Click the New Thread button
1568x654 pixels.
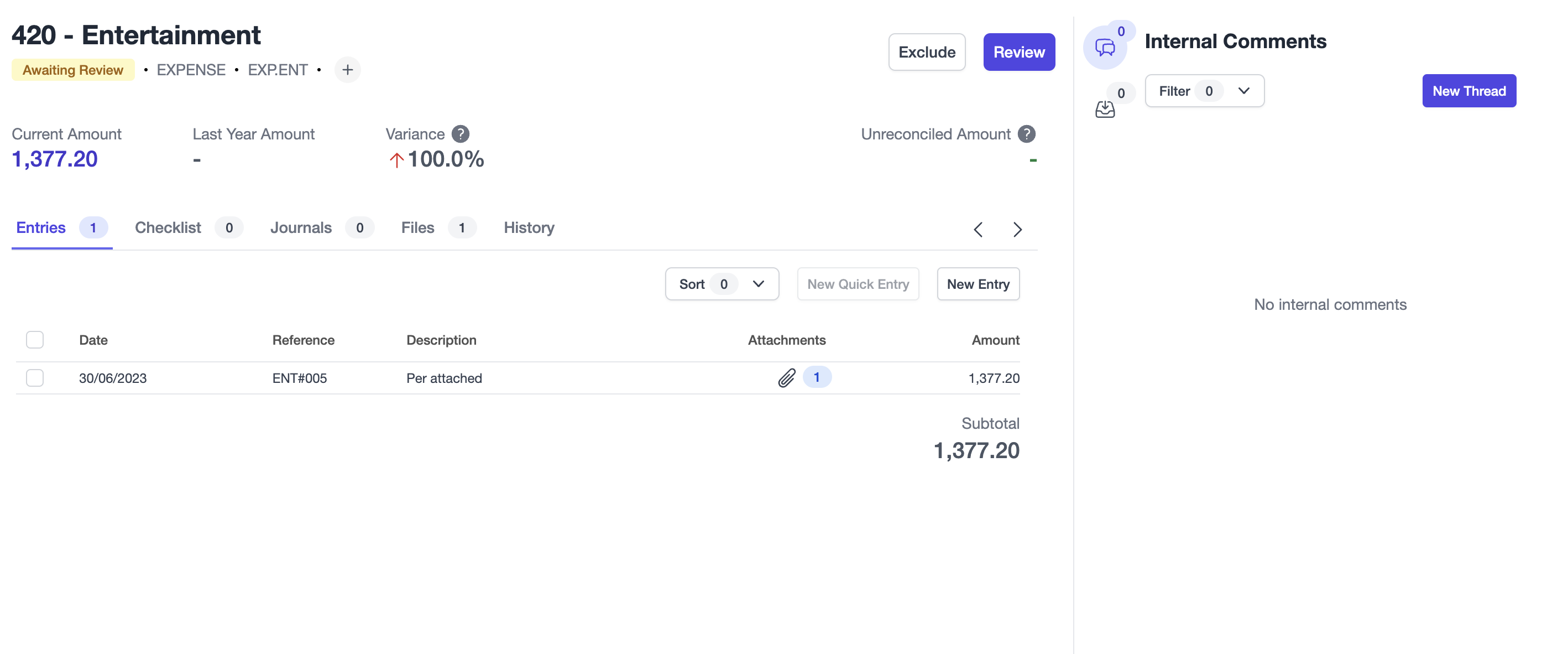pos(1469,91)
